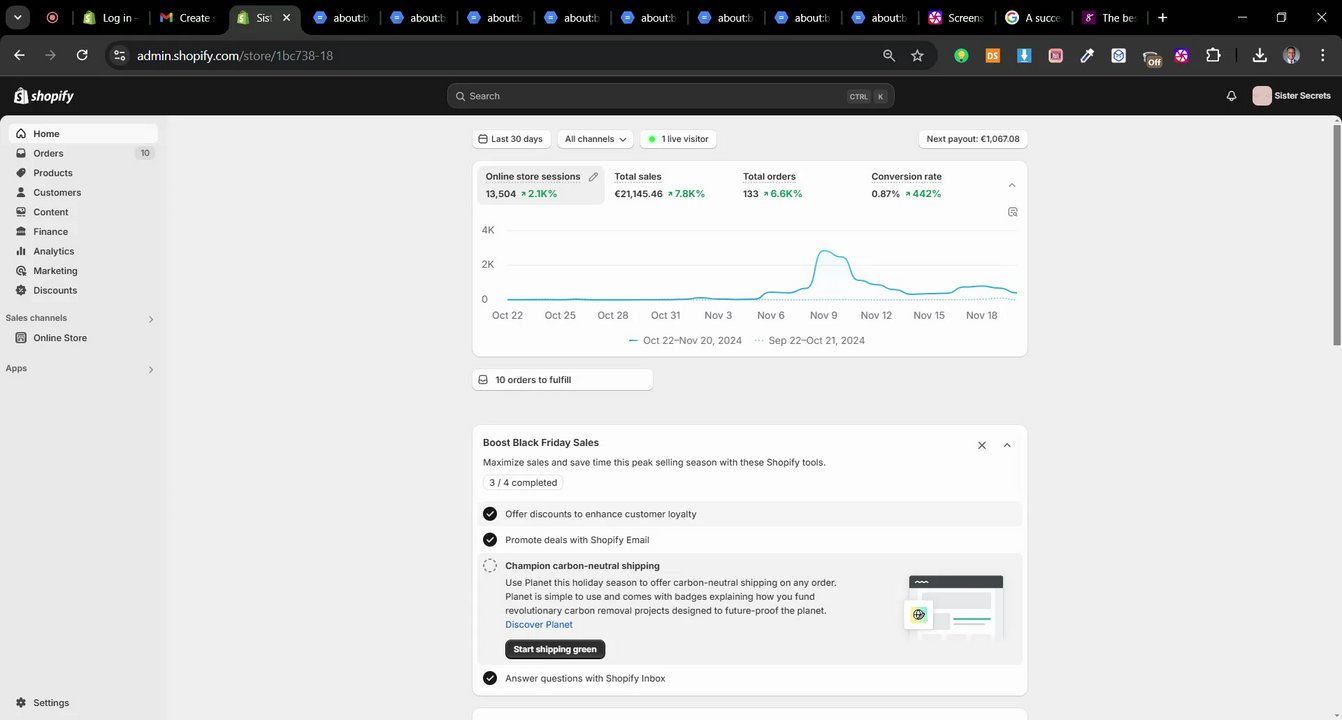Image resolution: width=1342 pixels, height=720 pixels.
Task: Bookmark this page with the star icon
Action: (917, 56)
